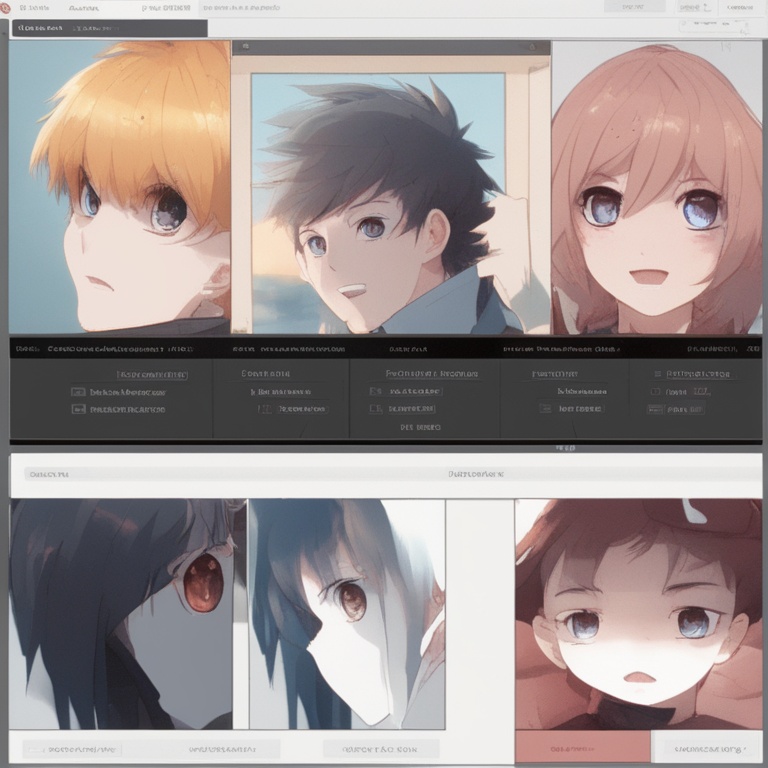Open the orange-haired character thumbnail

click(x=120, y=187)
